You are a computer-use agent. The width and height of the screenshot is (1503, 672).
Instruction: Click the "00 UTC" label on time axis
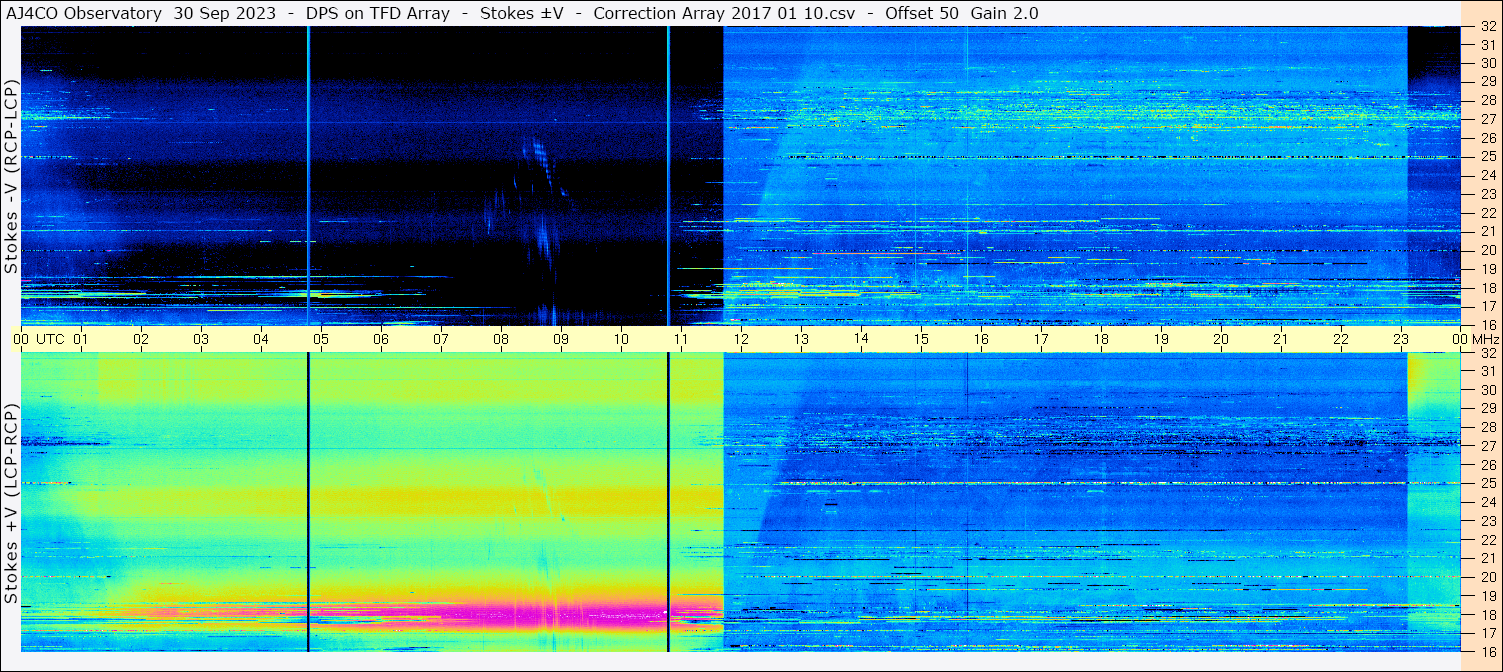point(38,339)
